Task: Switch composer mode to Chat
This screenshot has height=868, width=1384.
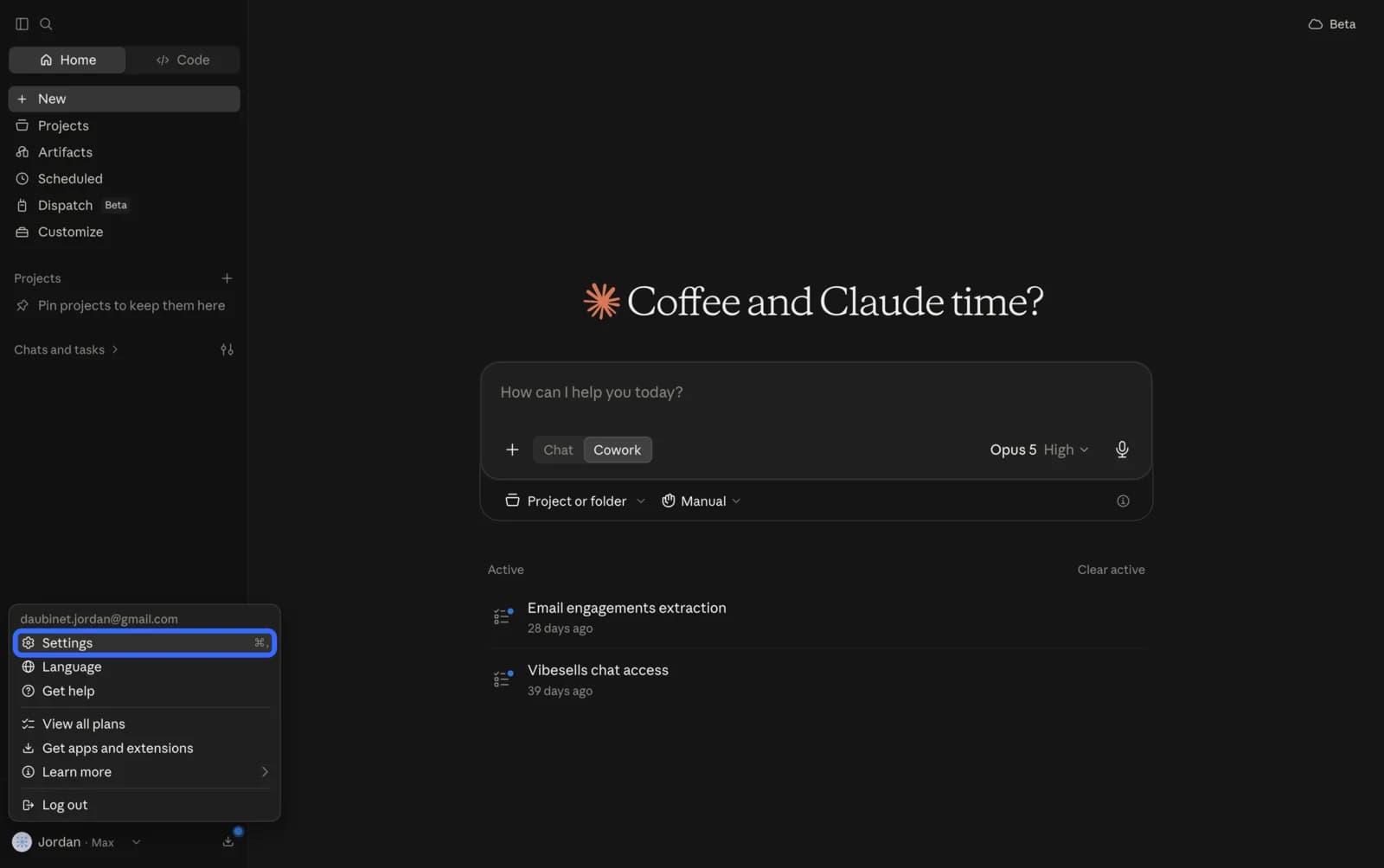Action: tap(558, 450)
